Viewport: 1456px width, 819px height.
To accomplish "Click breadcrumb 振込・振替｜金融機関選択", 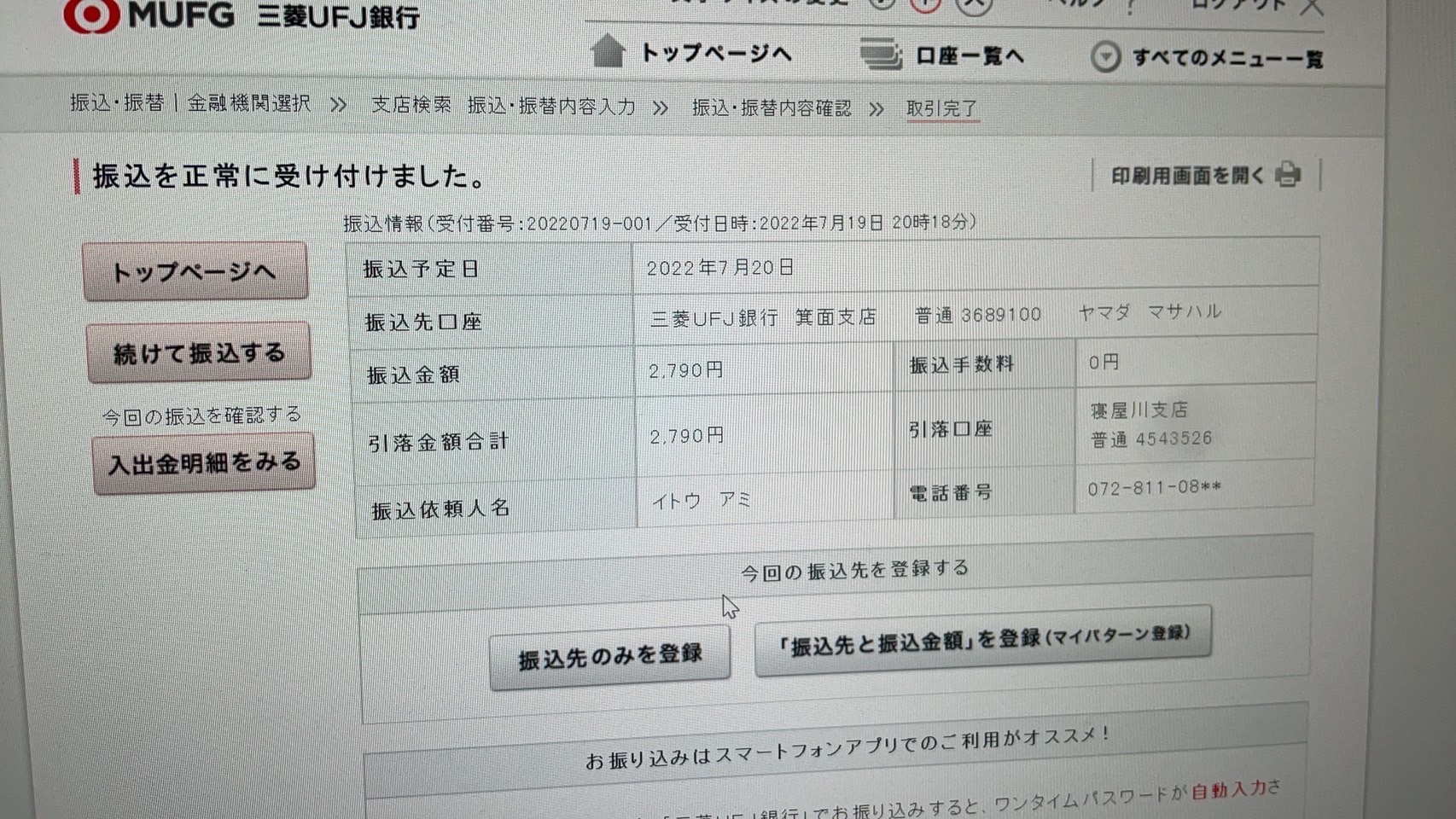I will (x=190, y=103).
